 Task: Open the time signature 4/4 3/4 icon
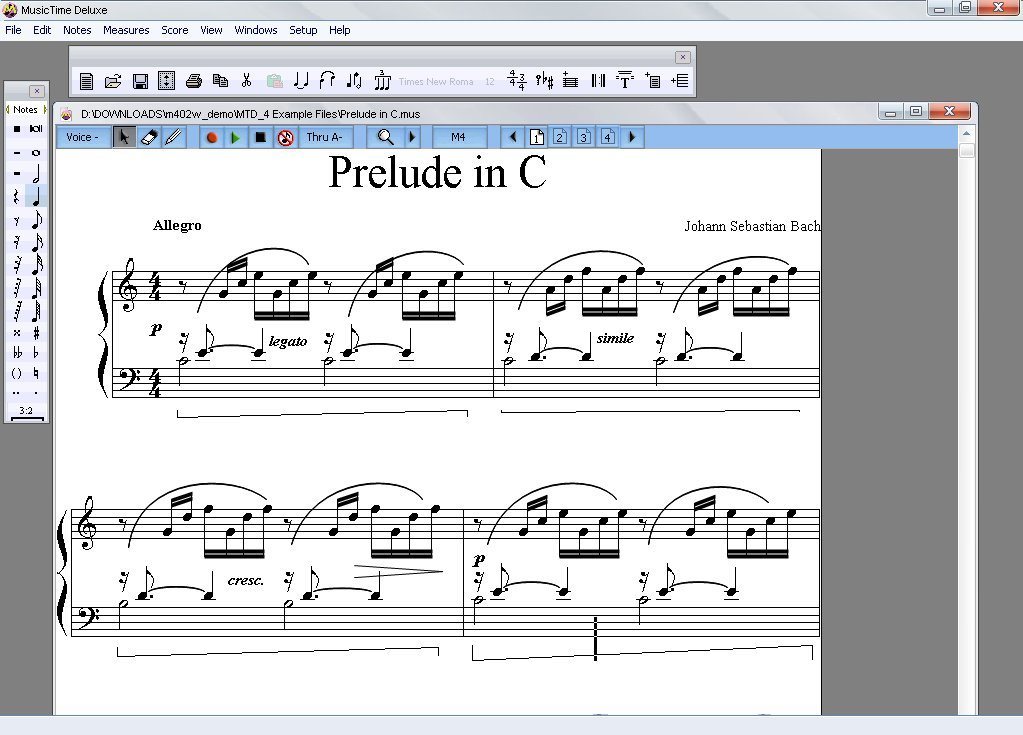[517, 80]
